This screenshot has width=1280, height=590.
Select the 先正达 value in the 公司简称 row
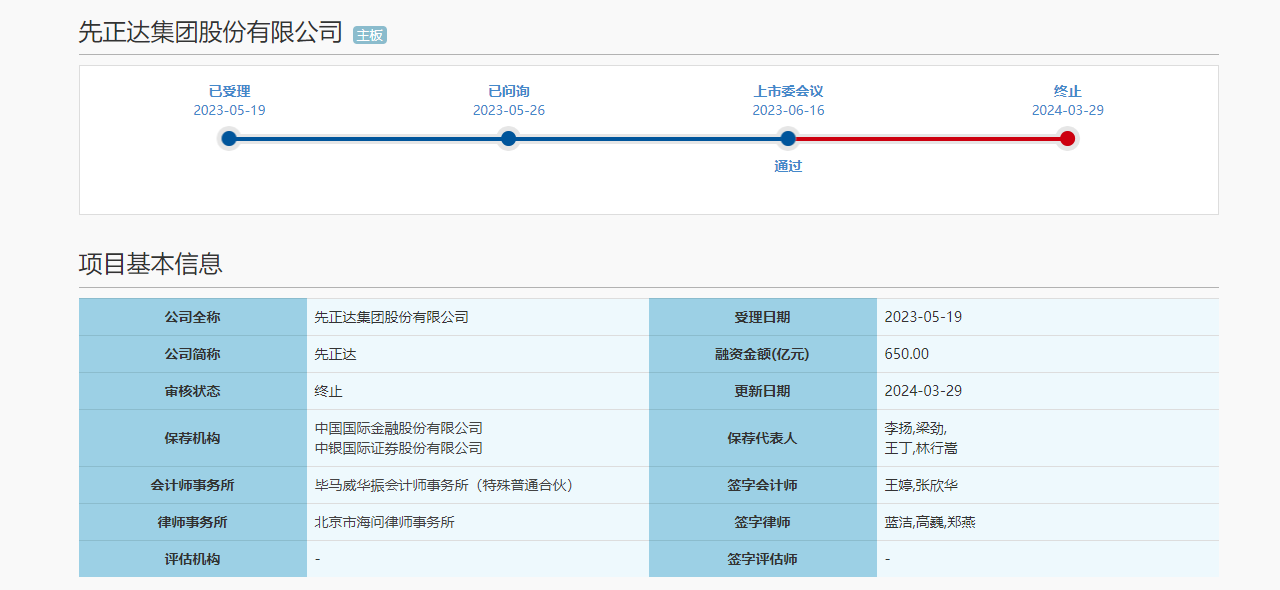[x=335, y=354]
